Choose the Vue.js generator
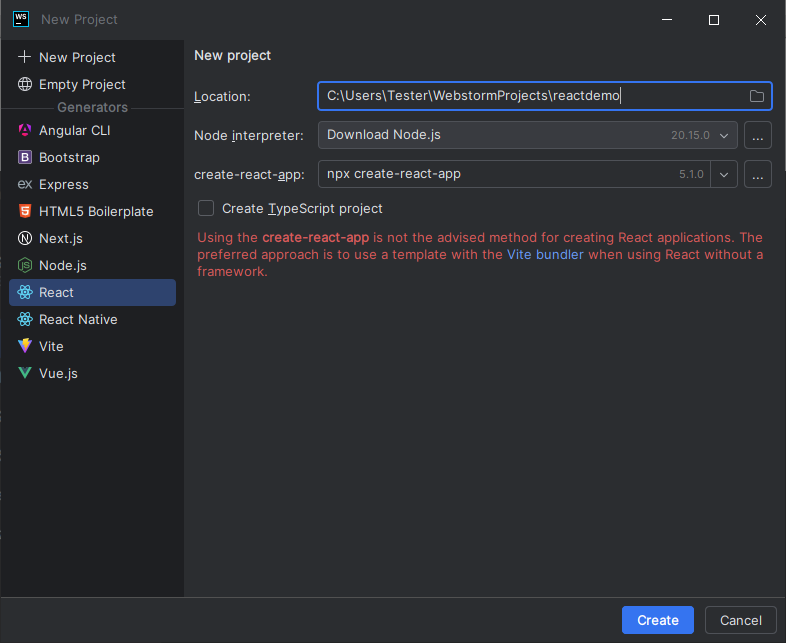 [93, 373]
